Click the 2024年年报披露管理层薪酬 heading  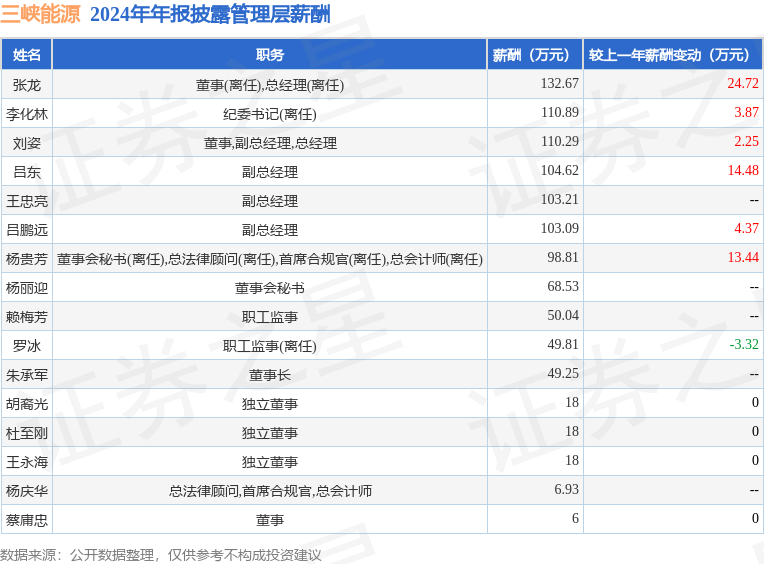210,14
